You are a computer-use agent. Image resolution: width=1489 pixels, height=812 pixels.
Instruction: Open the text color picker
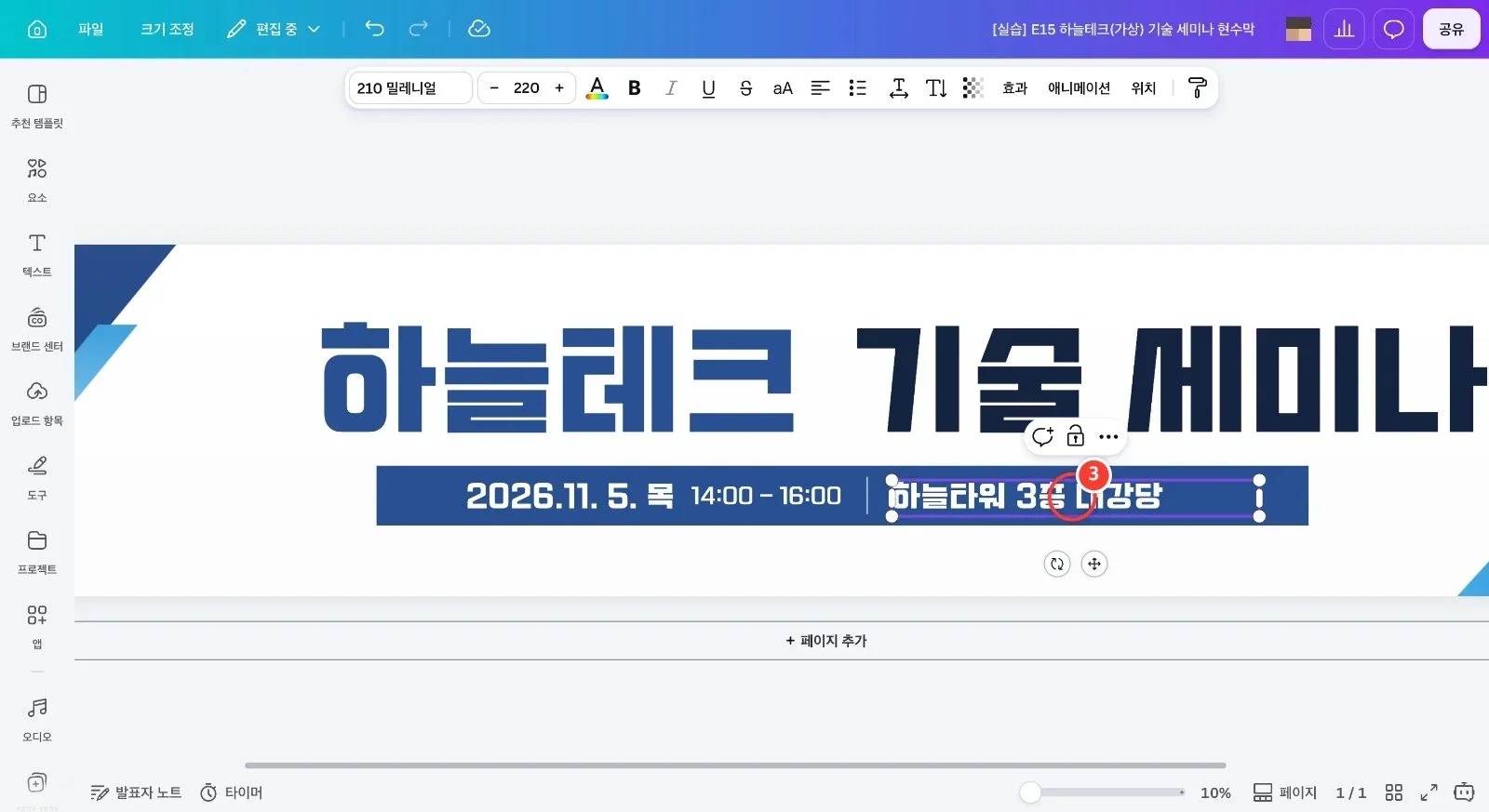pos(597,88)
